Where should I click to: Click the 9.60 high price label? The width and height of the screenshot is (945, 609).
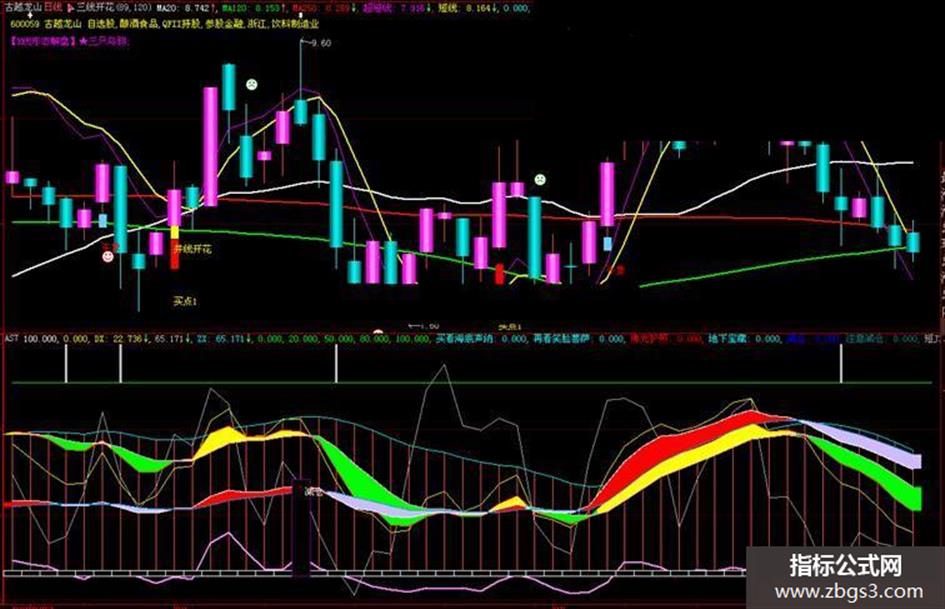(x=320, y=43)
